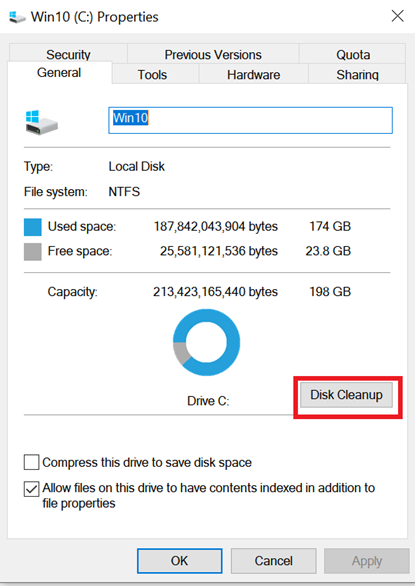Click the Windows drive icon beside name field
This screenshot has height=586, width=415.
(x=42, y=122)
